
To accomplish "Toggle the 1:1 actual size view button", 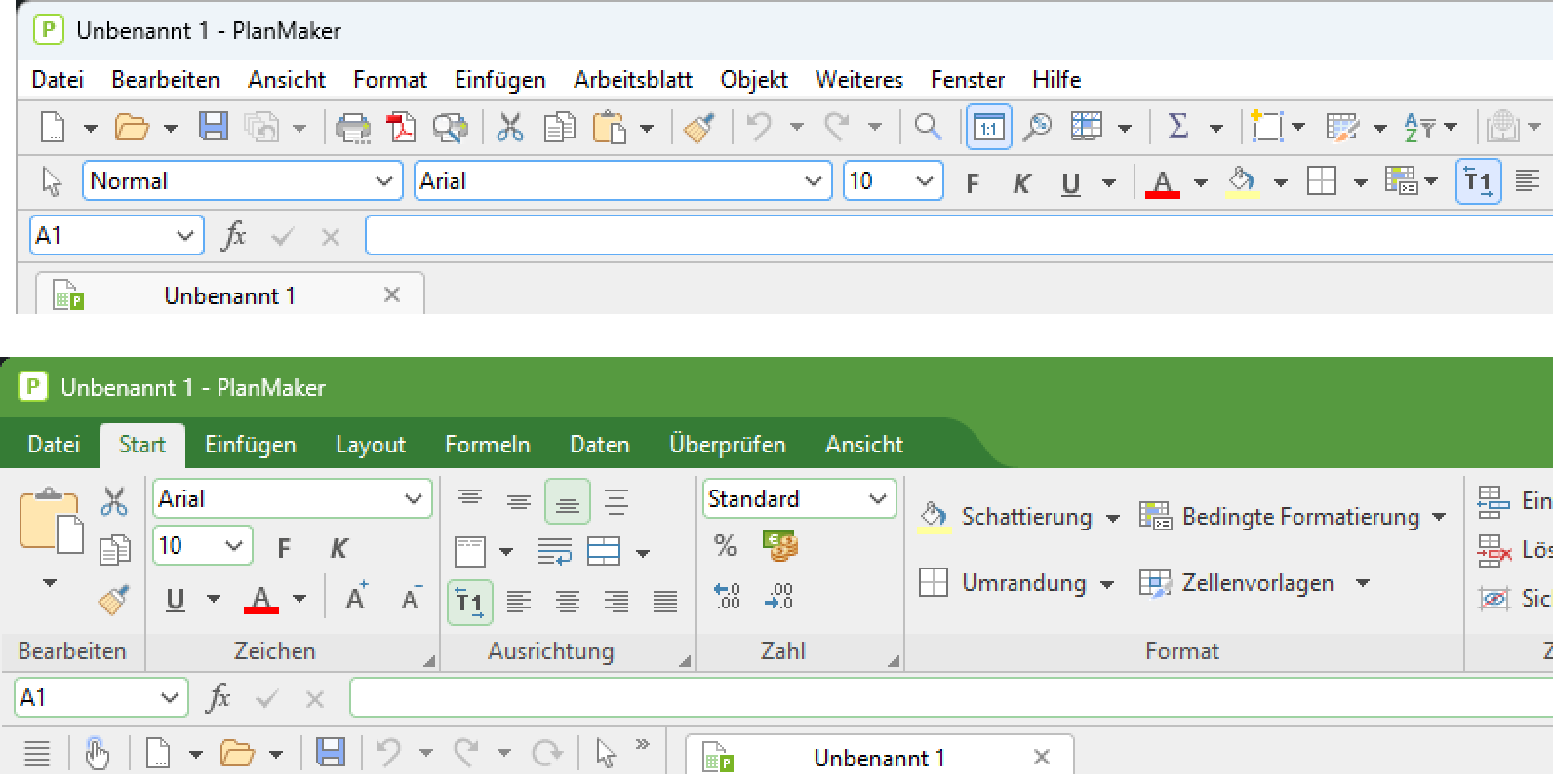I will pos(988,127).
